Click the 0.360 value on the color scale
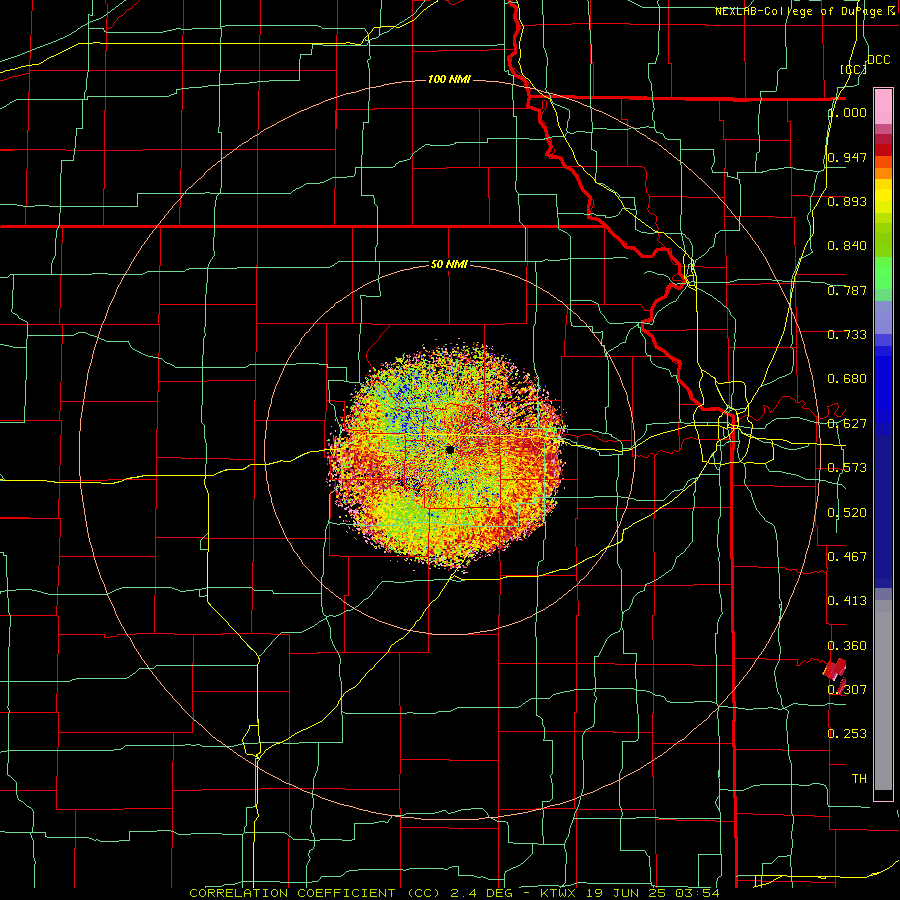The height and width of the screenshot is (900, 900). tap(847, 646)
